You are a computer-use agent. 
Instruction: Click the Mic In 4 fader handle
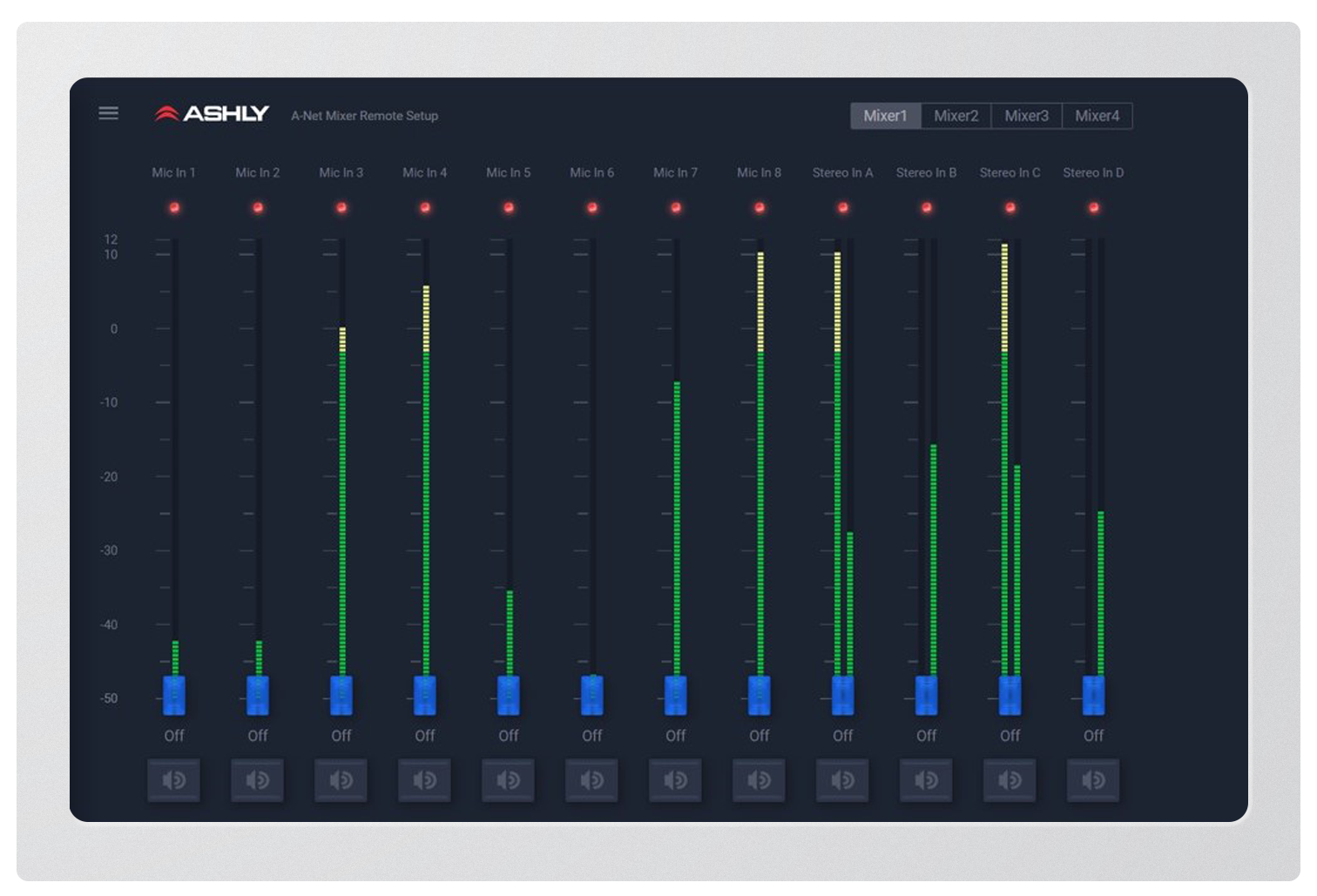click(x=425, y=695)
